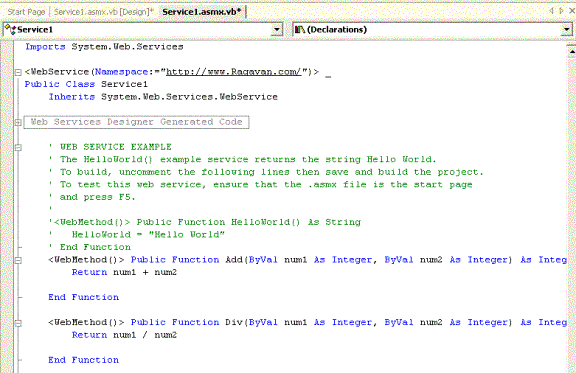Click the 'and press F5.' comment line
576x373 pixels.
[92, 197]
